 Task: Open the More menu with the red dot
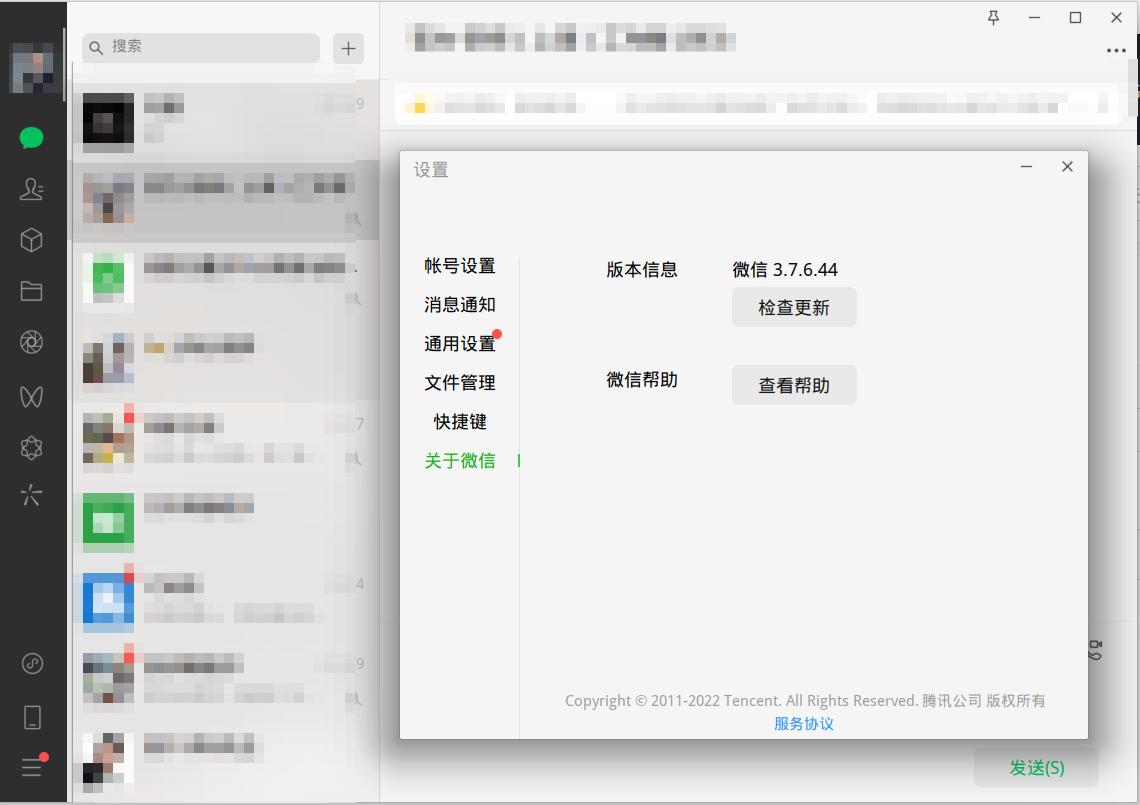(31, 767)
